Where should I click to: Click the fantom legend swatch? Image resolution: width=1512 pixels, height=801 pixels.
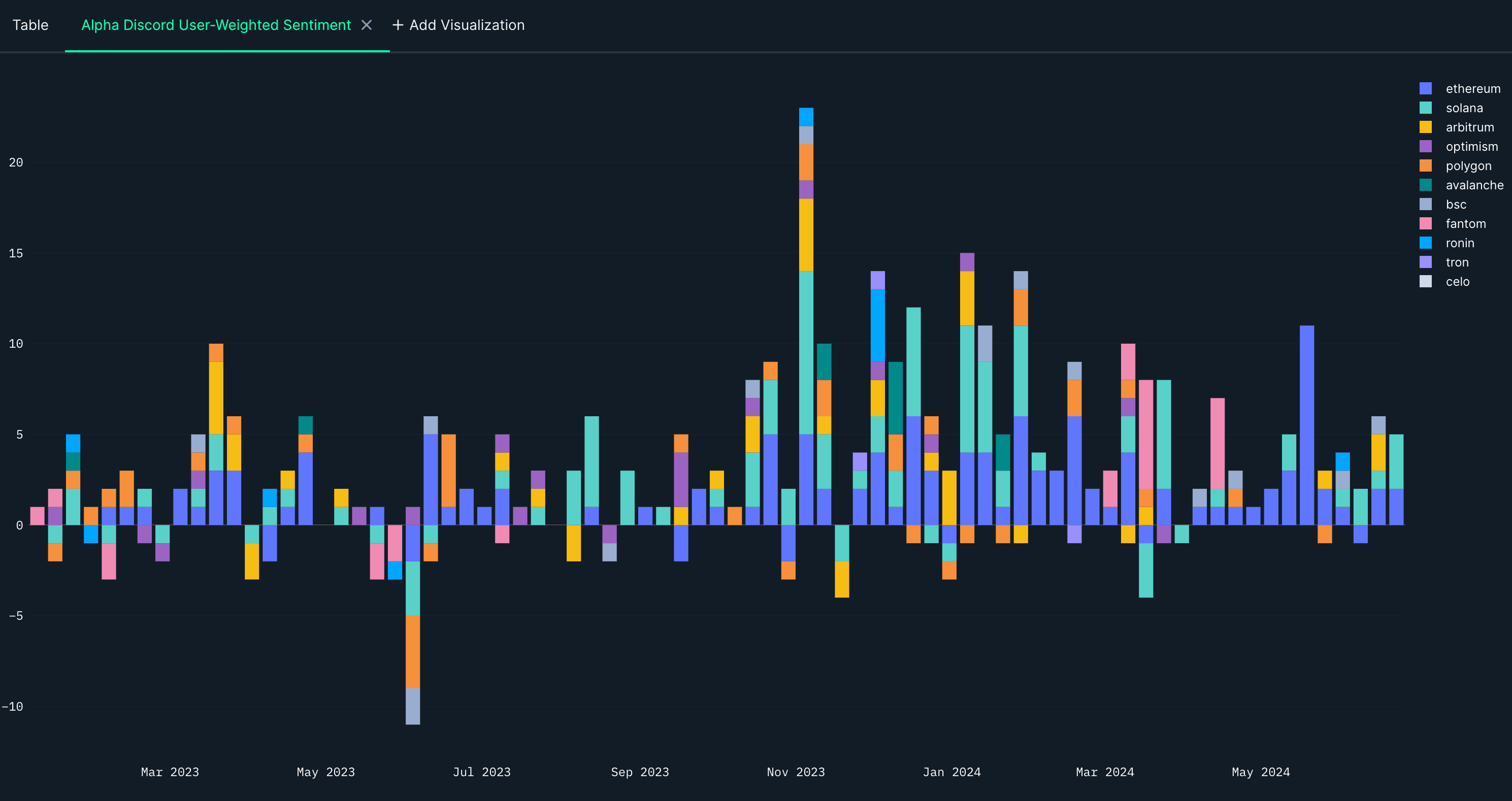tap(1425, 223)
